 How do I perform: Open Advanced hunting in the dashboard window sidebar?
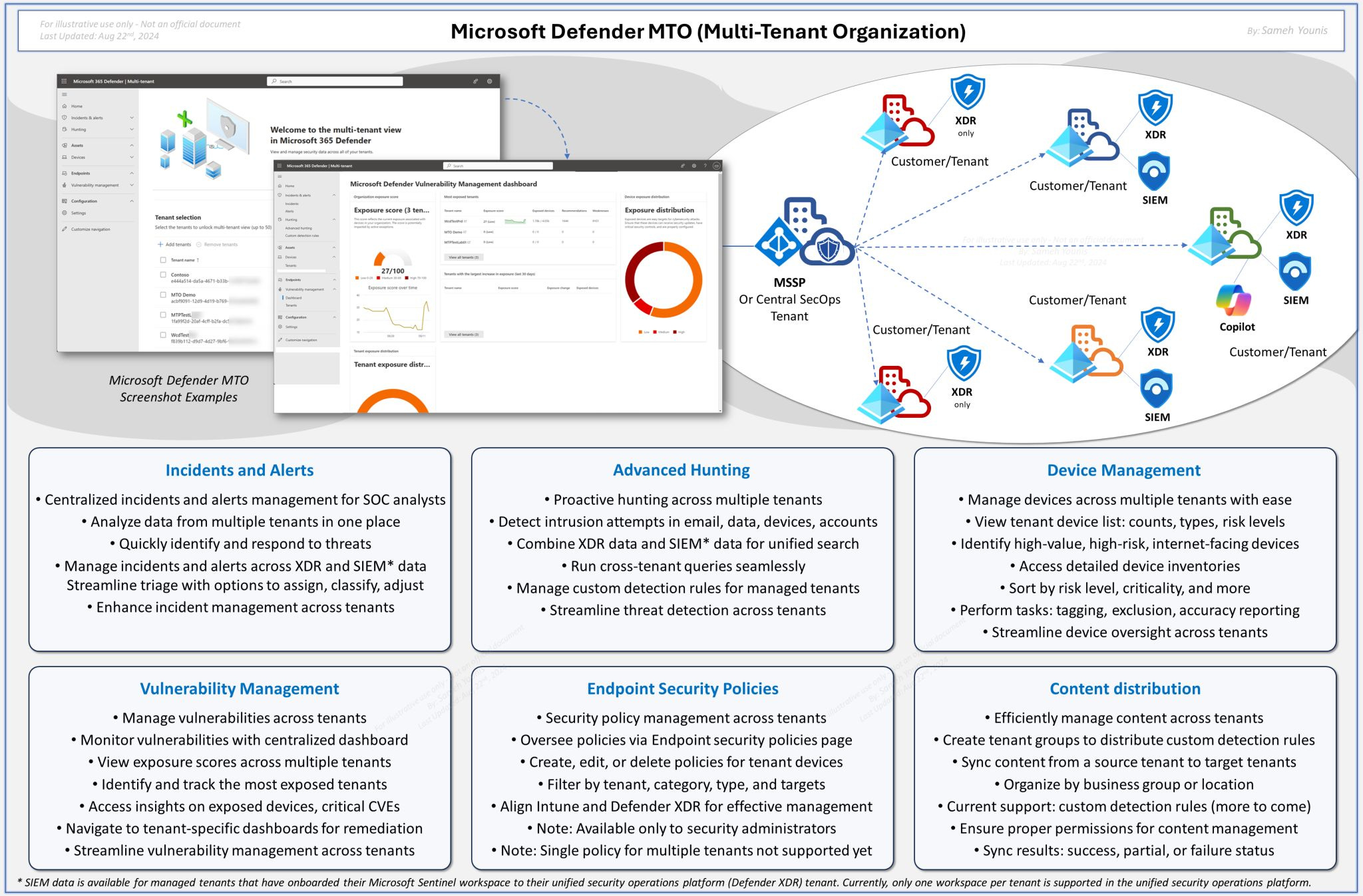[298, 228]
